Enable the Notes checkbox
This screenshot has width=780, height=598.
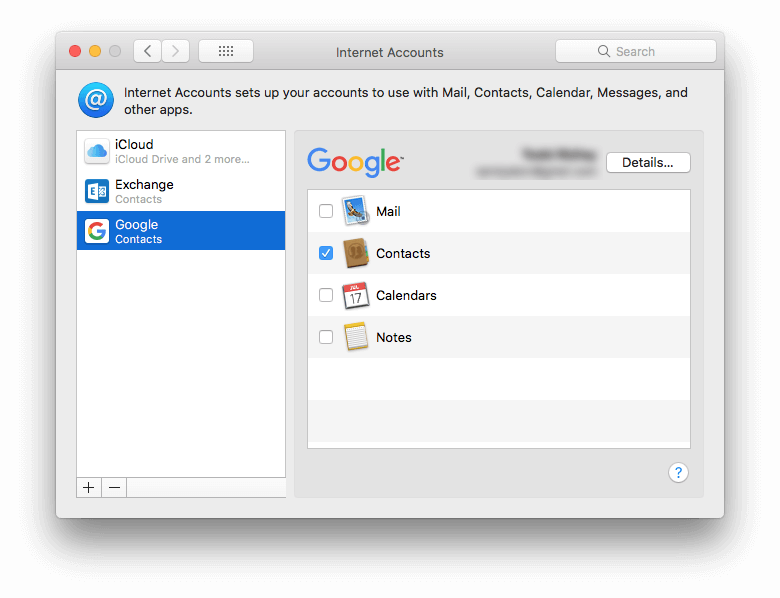coord(326,337)
